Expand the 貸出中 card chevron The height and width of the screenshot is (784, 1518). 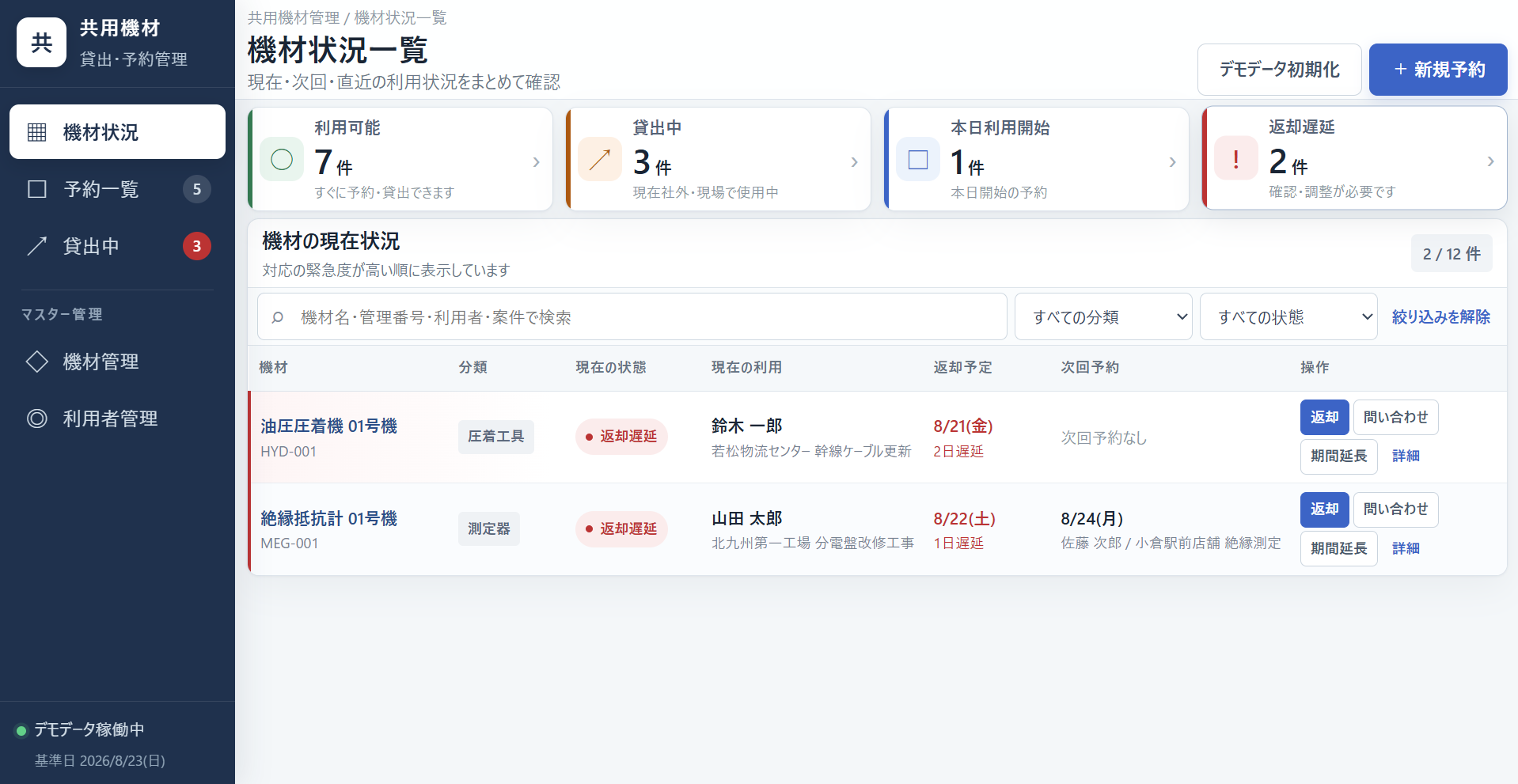(x=855, y=162)
